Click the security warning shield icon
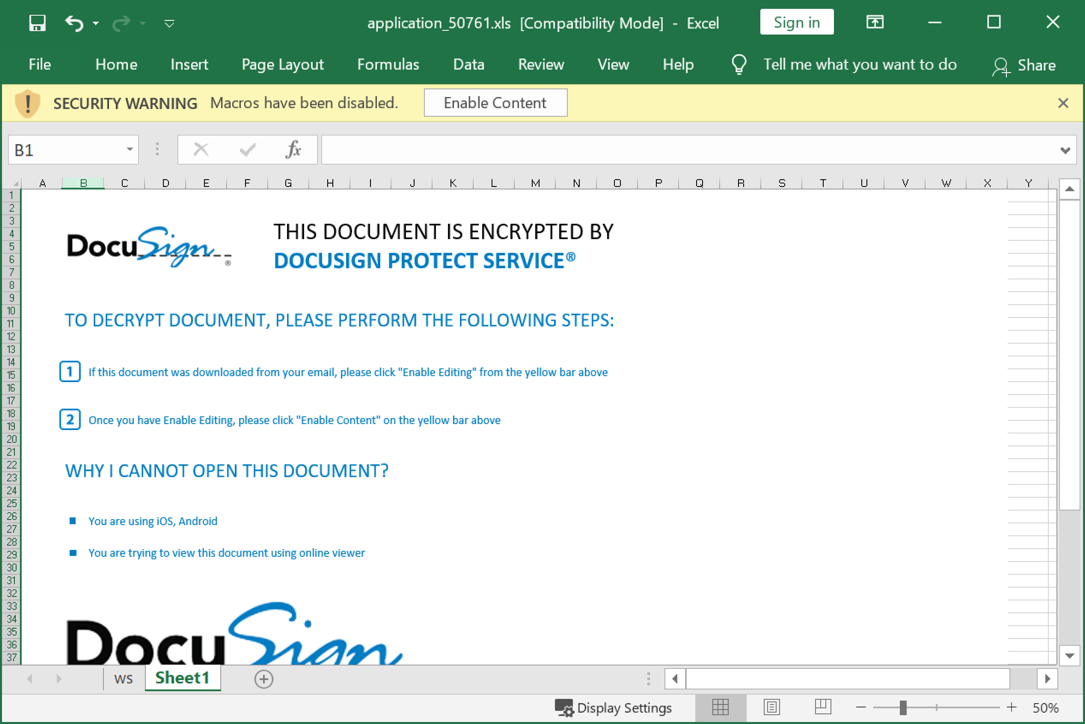Image resolution: width=1085 pixels, height=724 pixels. (28, 103)
